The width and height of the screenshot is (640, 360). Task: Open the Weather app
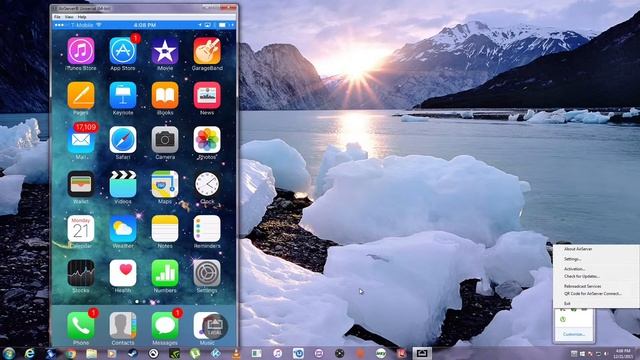123,229
